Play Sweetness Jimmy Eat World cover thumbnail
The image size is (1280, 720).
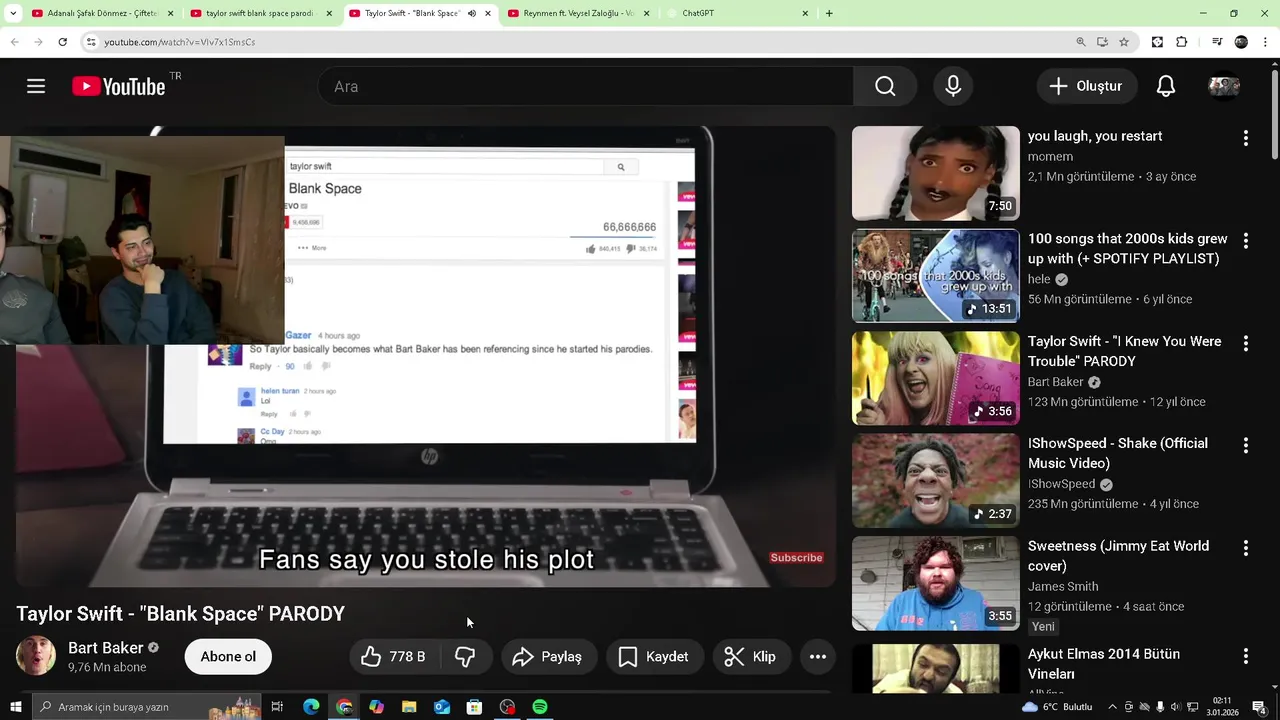tap(935, 583)
